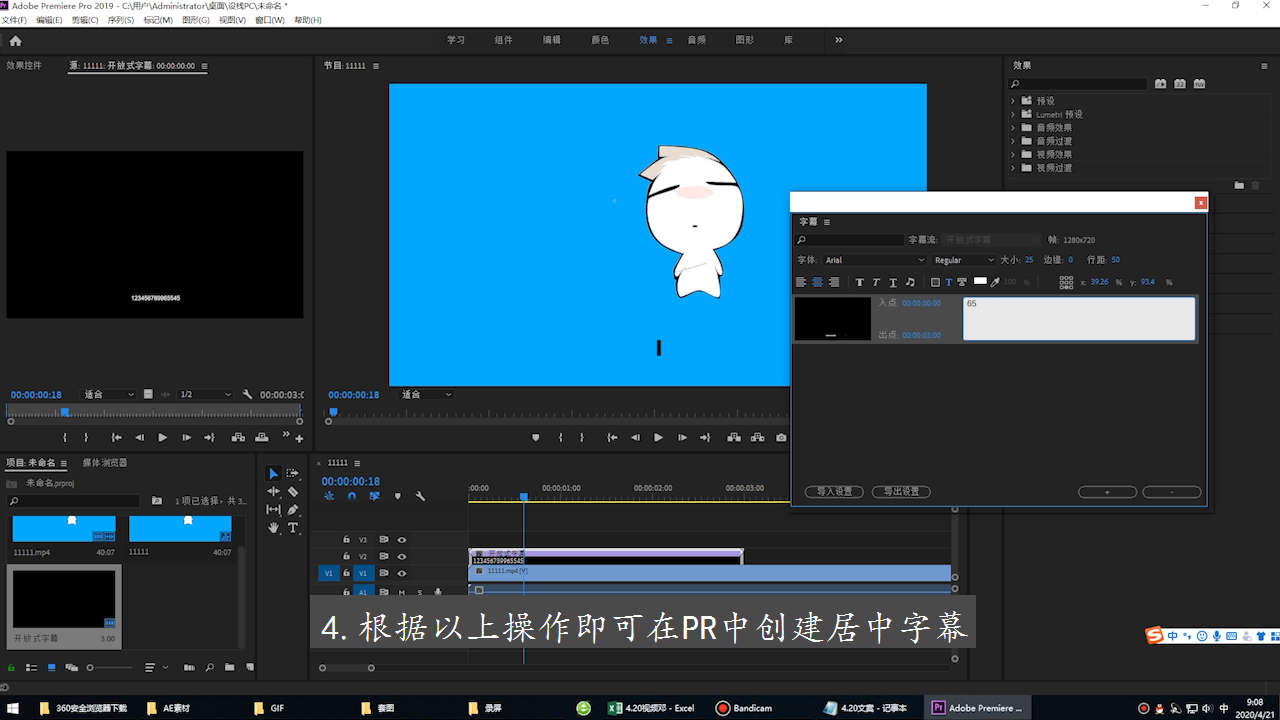Click caption text box containing 65
Viewport: 1280px width, 720px height.
1079,319
